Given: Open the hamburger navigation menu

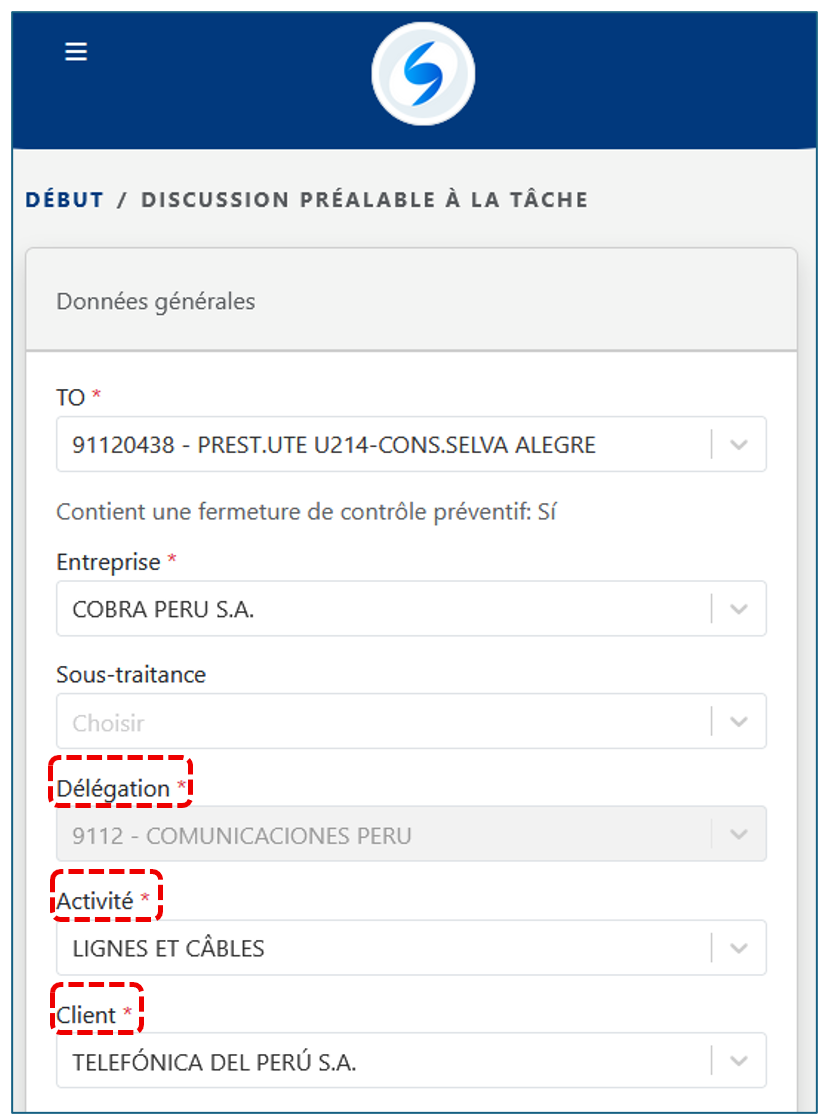Looking at the screenshot, I should tap(76, 52).
